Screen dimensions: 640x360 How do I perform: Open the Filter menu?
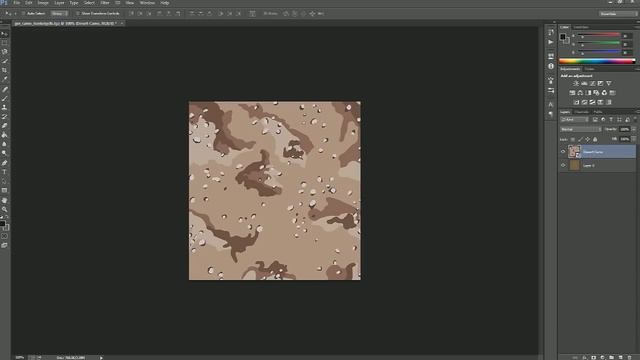tap(105, 3)
